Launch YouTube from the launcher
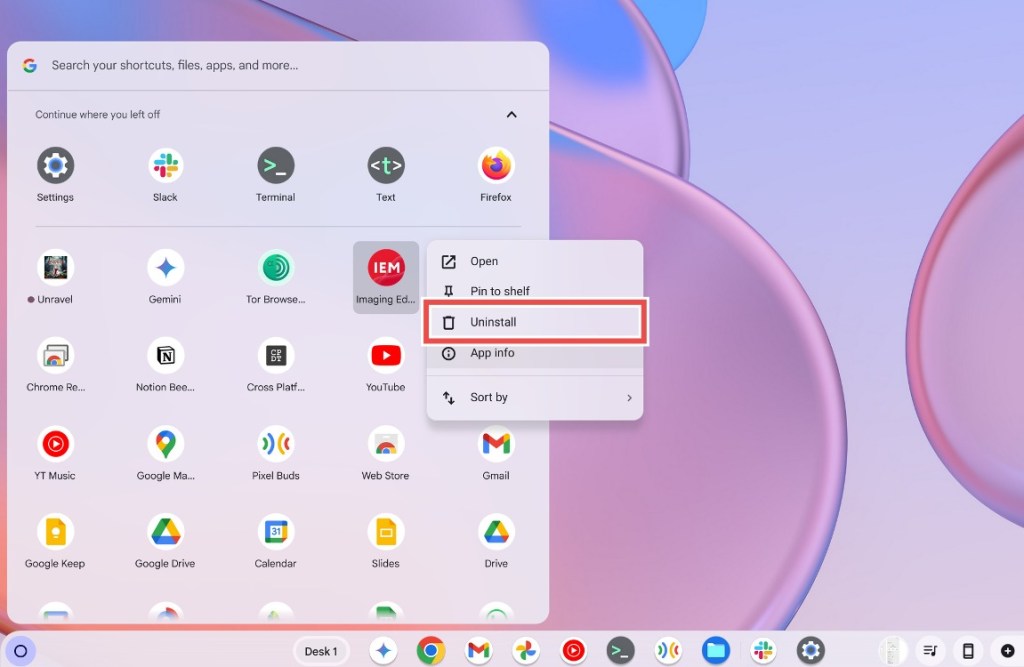The height and width of the screenshot is (667, 1024). (386, 365)
